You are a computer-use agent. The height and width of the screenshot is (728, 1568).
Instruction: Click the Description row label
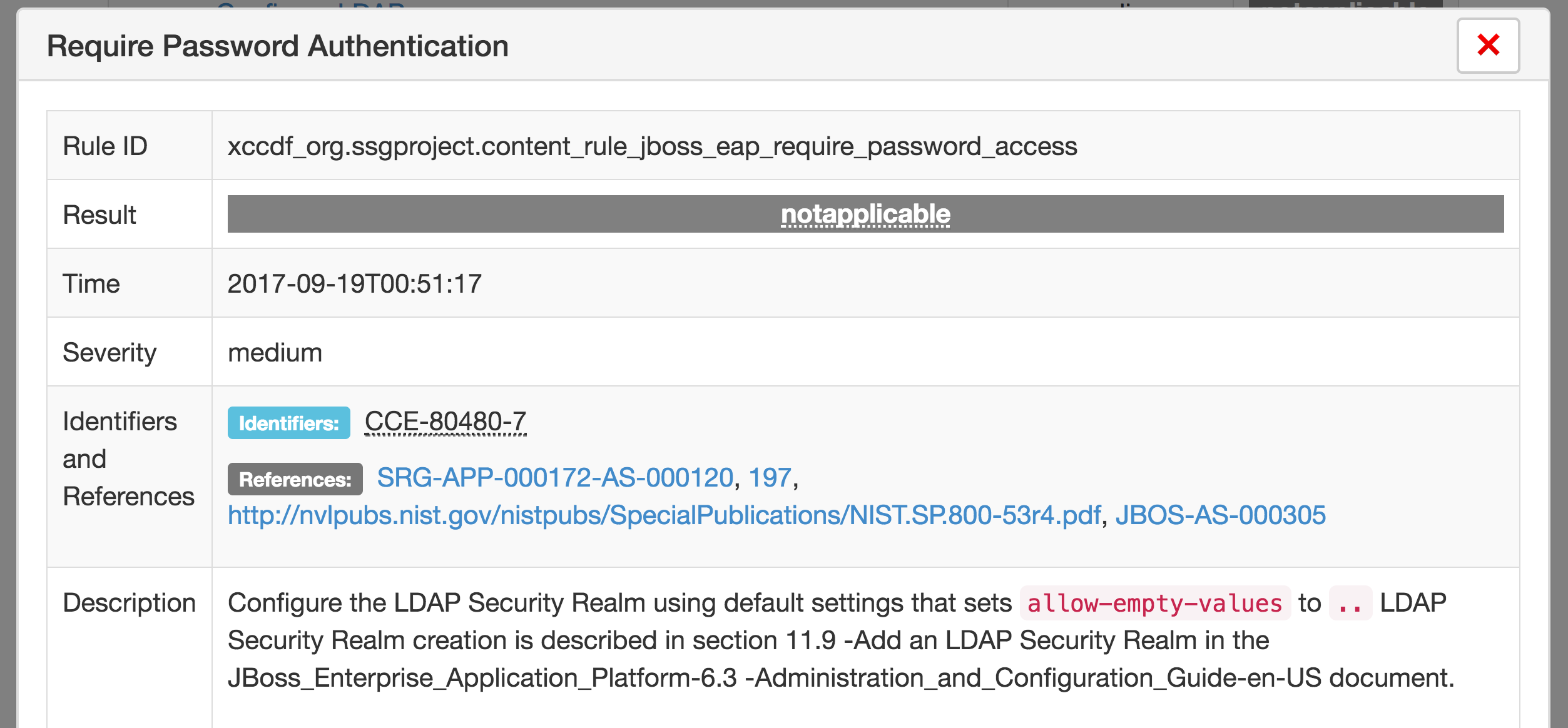[x=129, y=604]
